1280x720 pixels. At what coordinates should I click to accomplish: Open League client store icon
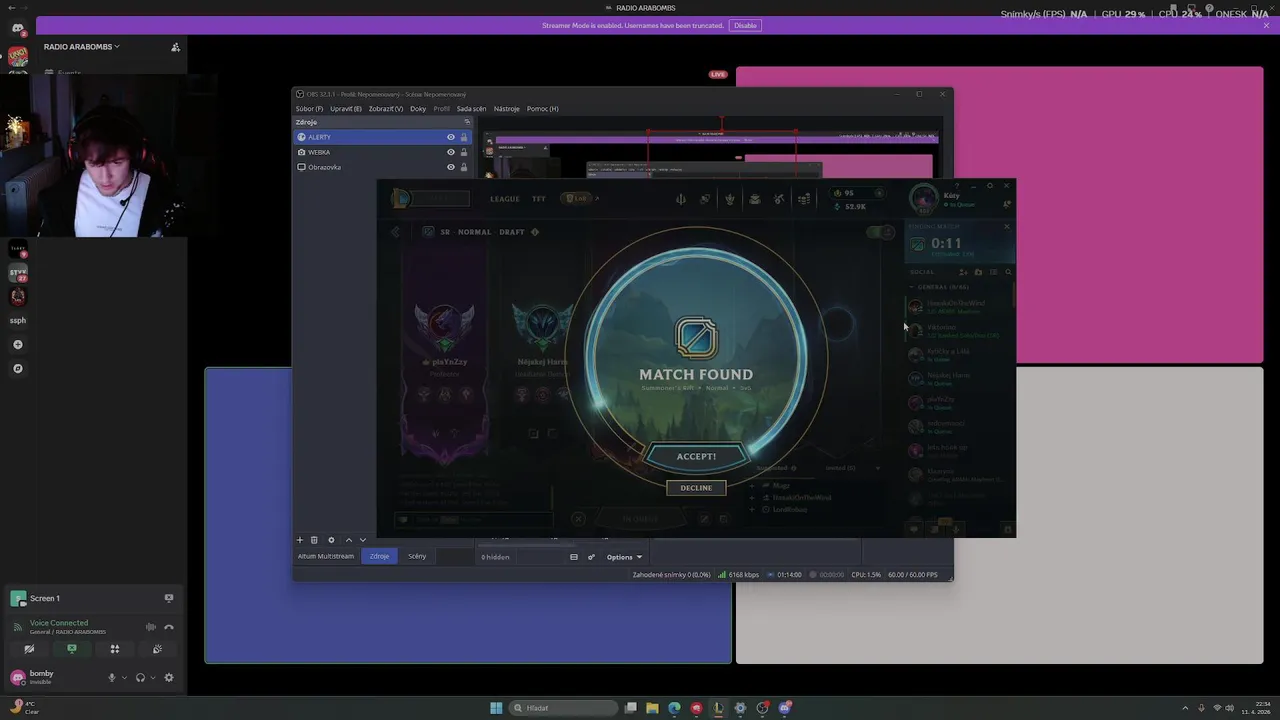click(x=803, y=199)
